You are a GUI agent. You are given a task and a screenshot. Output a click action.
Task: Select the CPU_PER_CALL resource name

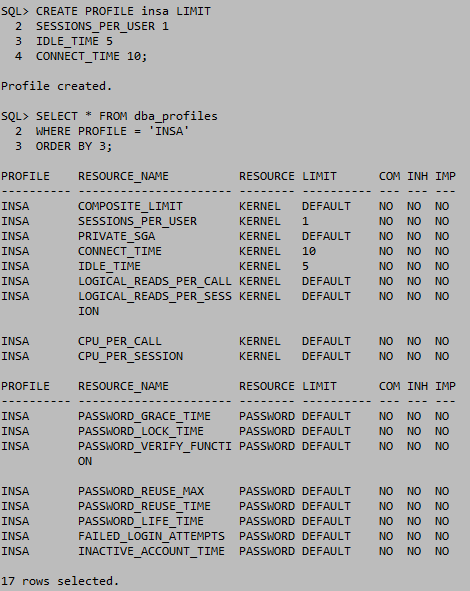click(x=120, y=341)
